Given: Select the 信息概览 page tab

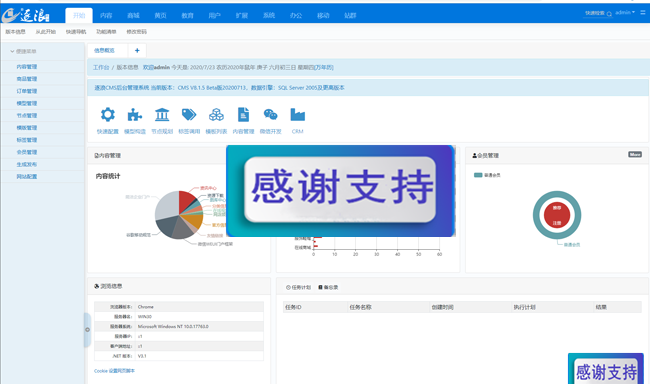Looking at the screenshot, I should point(104,51).
